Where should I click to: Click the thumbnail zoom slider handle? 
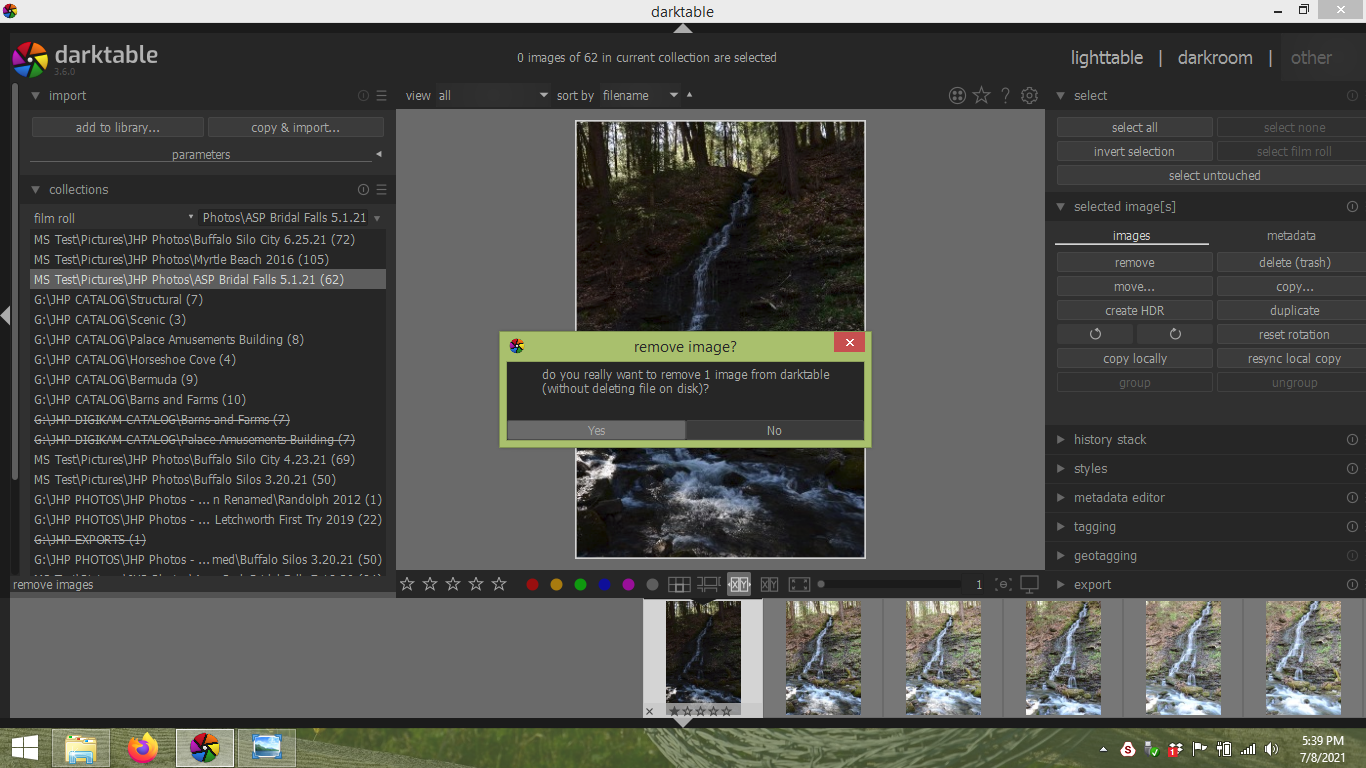point(821,585)
